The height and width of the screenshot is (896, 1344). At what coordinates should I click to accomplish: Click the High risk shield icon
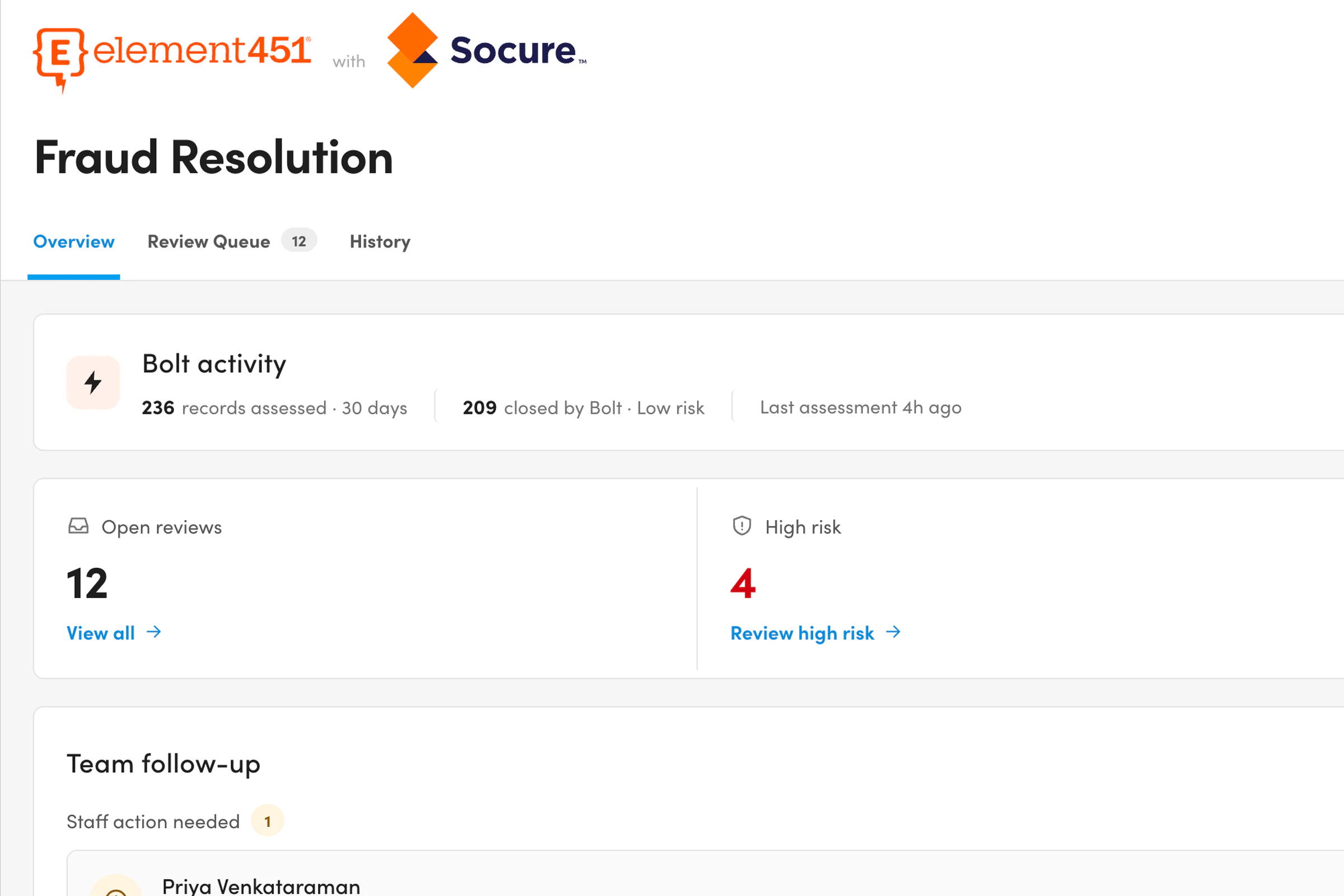(x=741, y=526)
